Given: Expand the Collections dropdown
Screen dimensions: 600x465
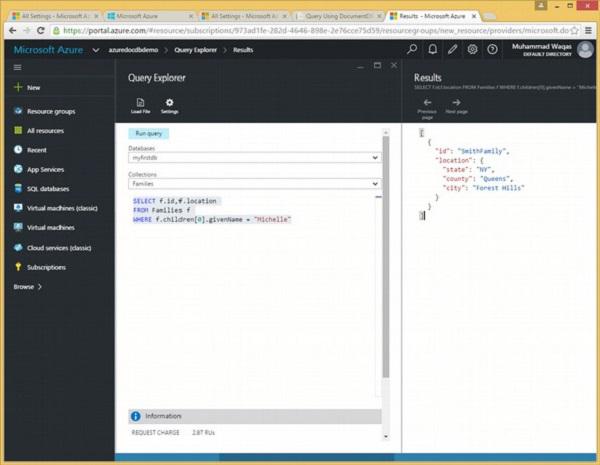Looking at the screenshot, I should (375, 184).
